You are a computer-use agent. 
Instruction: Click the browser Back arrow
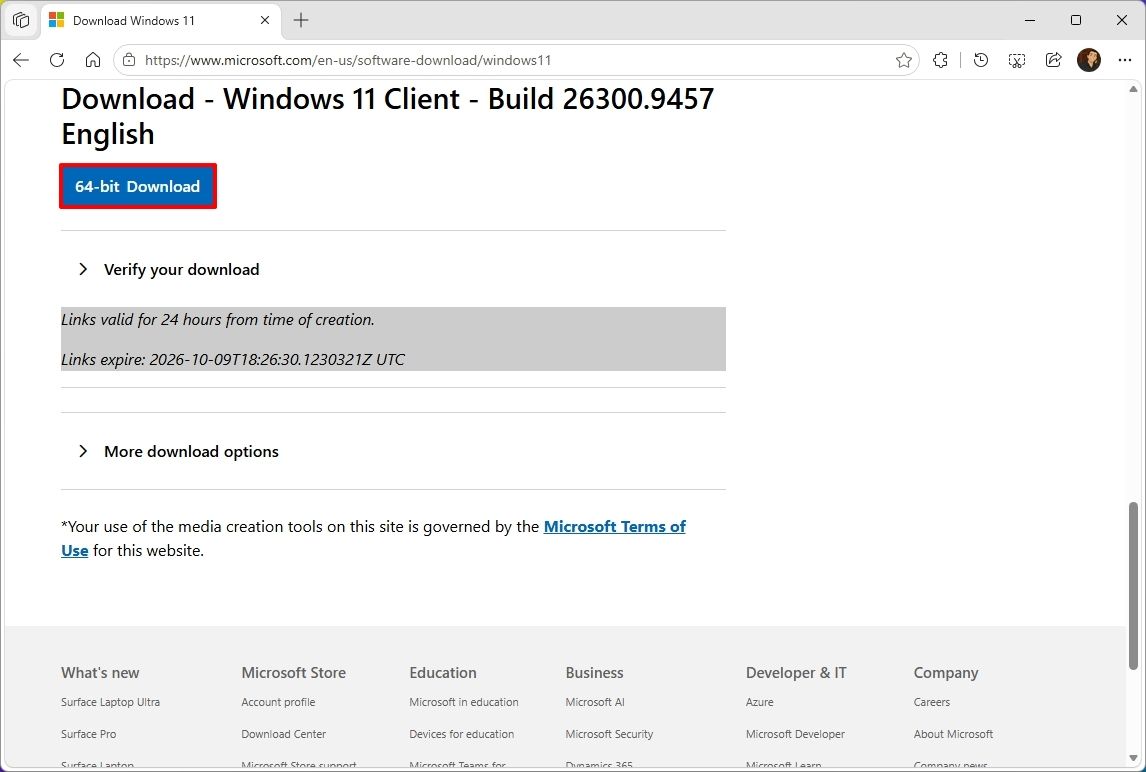coord(21,60)
